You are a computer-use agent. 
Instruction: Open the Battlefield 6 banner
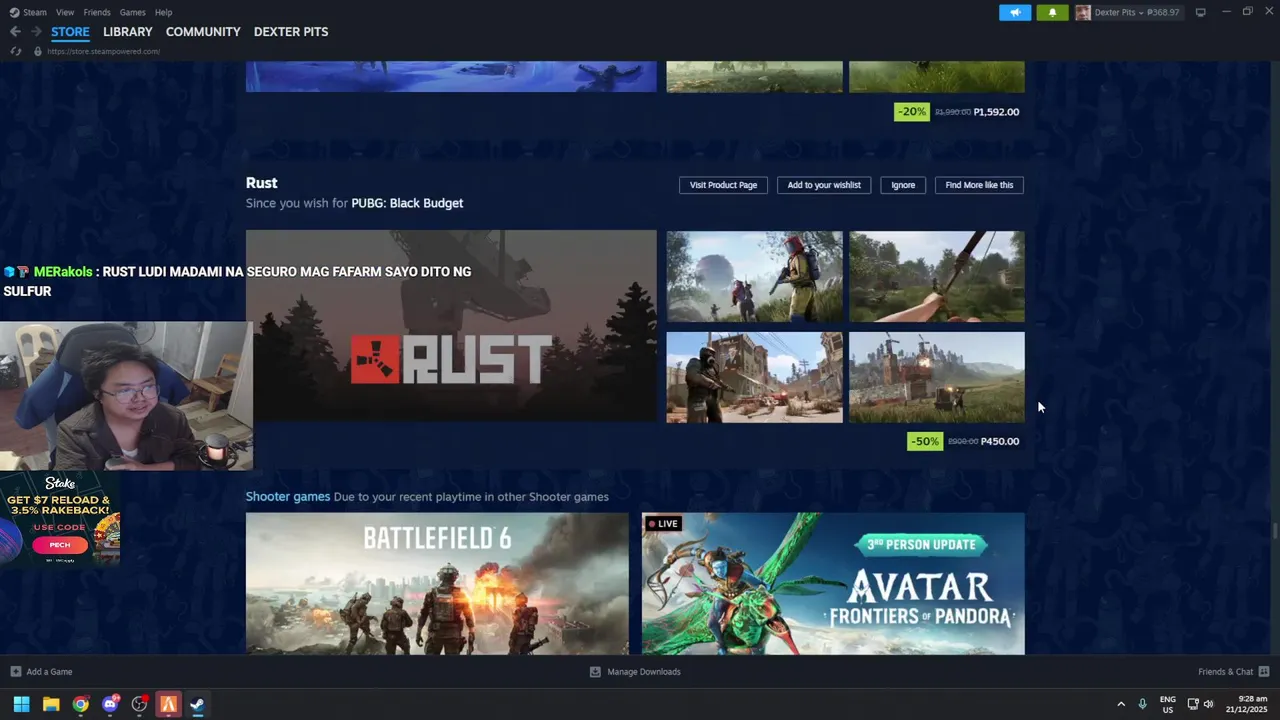tap(437, 584)
